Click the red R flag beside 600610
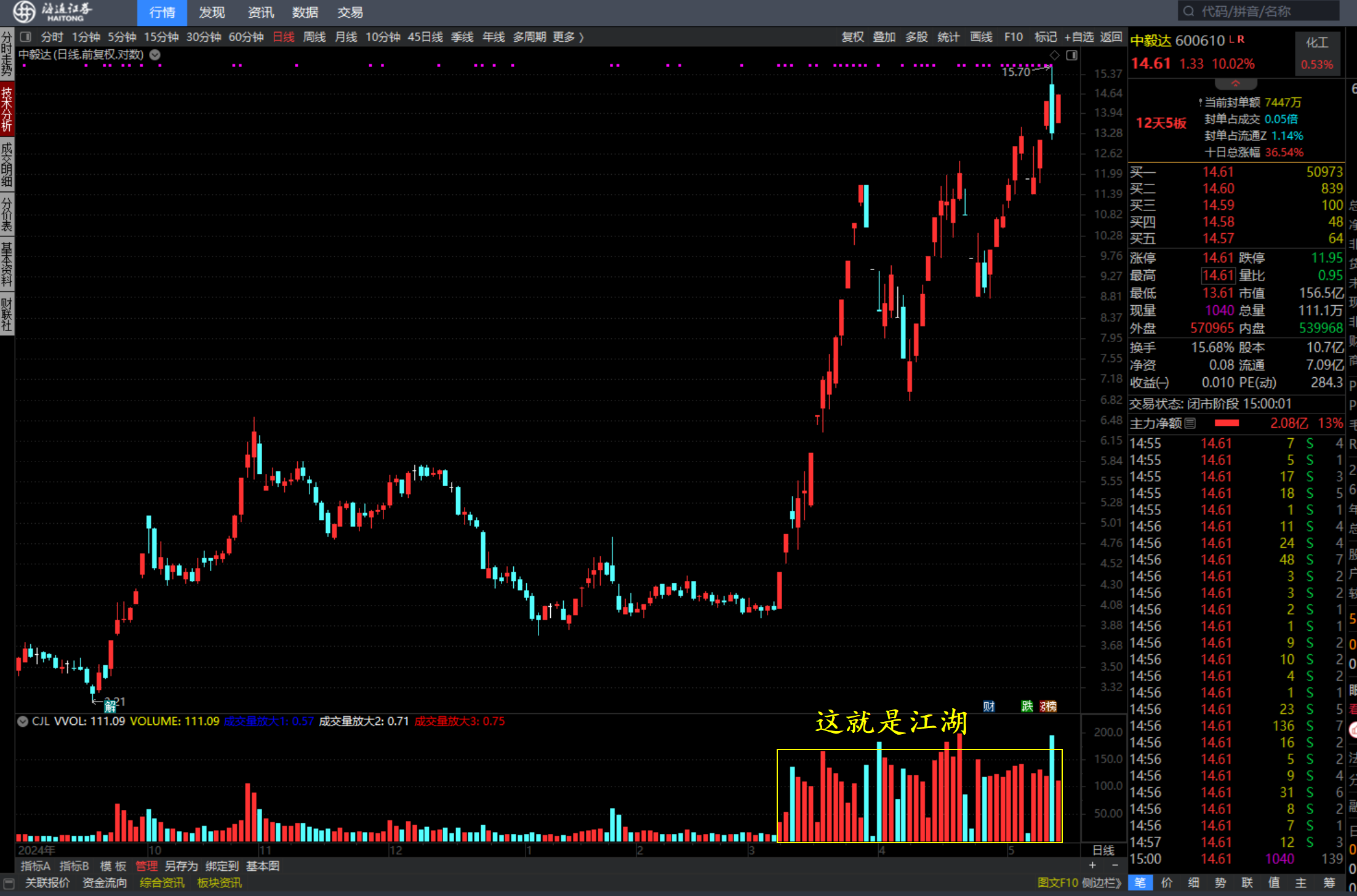Screen dimensions: 1357x896 tap(1241, 39)
